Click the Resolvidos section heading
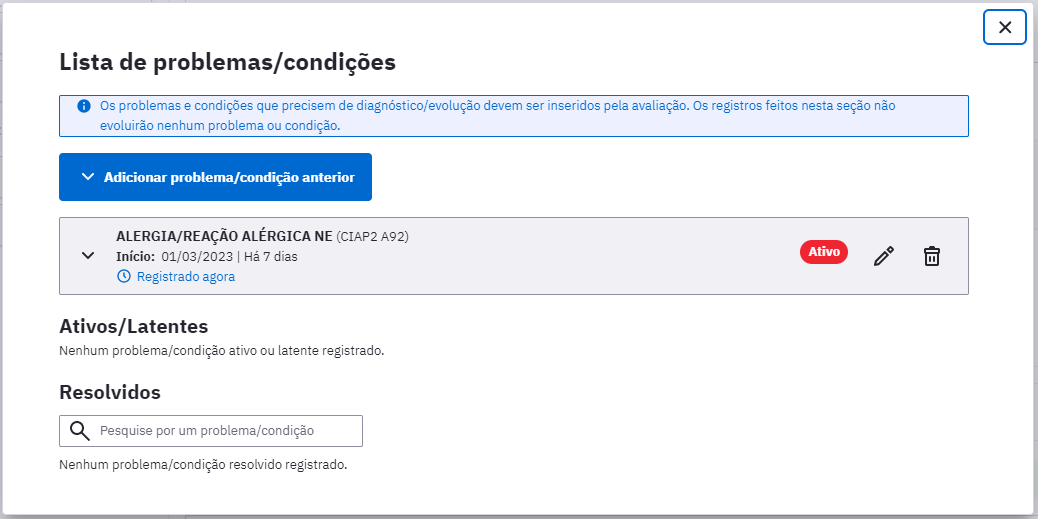 click(110, 392)
